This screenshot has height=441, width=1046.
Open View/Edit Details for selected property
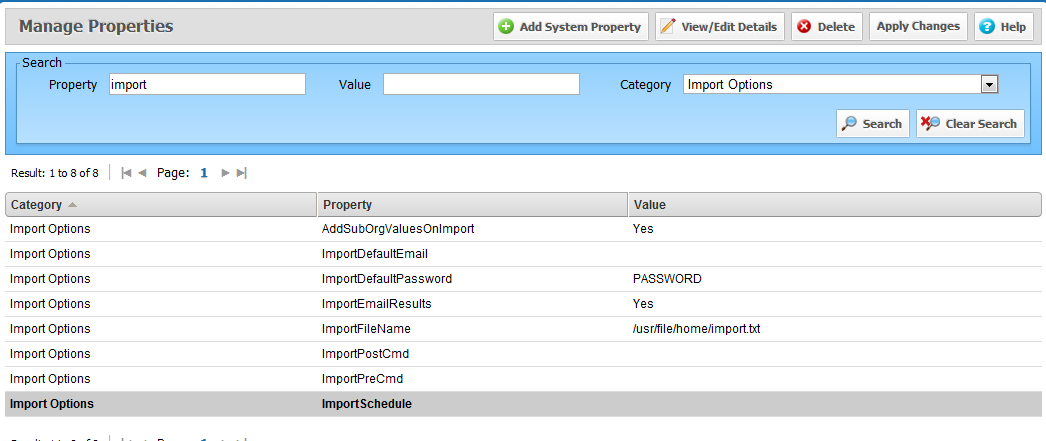719,27
